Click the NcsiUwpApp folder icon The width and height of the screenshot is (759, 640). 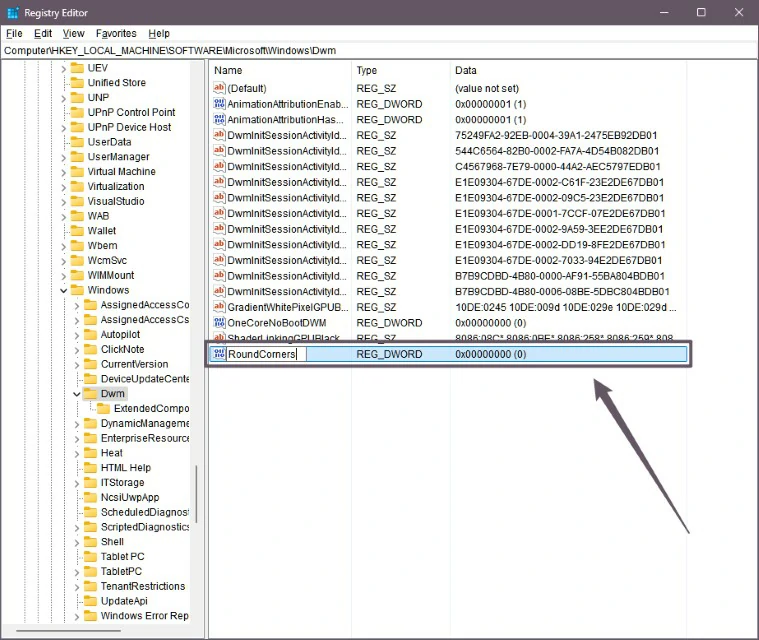(x=91, y=497)
